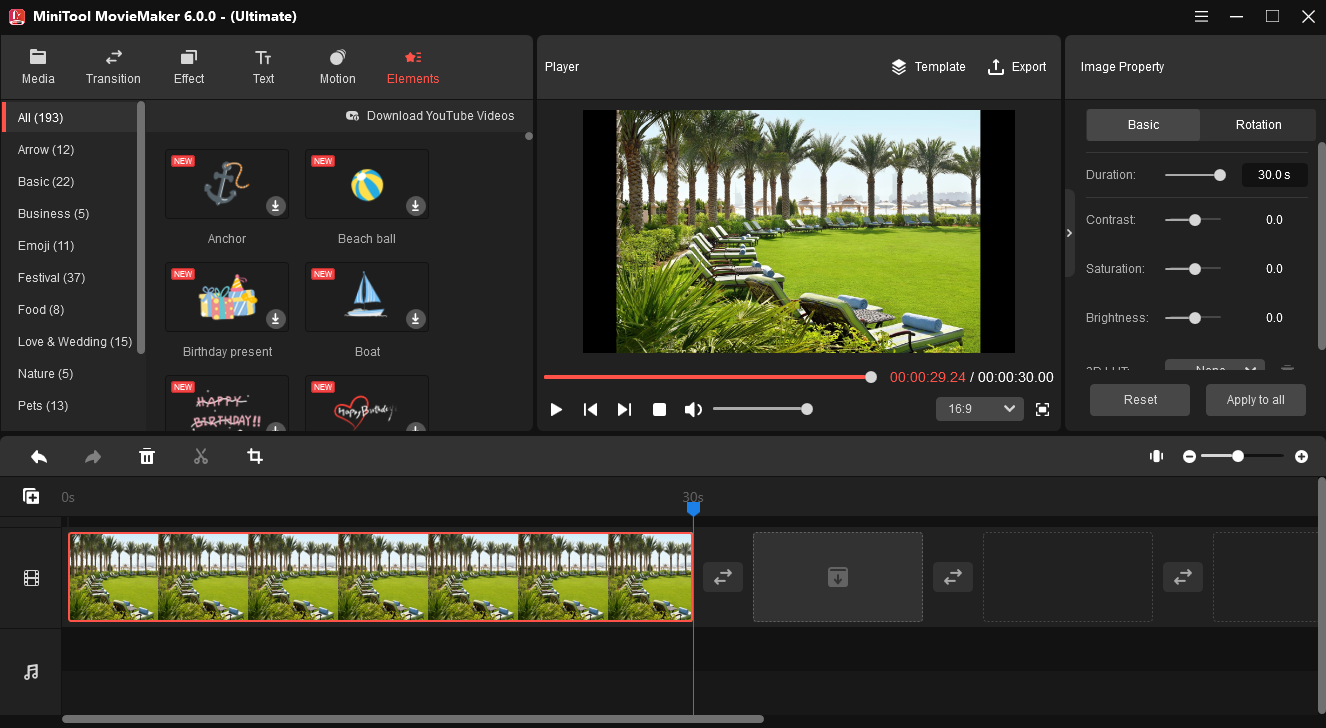1326x728 pixels.
Task: Select the Festival (37) category
Action: (x=51, y=278)
